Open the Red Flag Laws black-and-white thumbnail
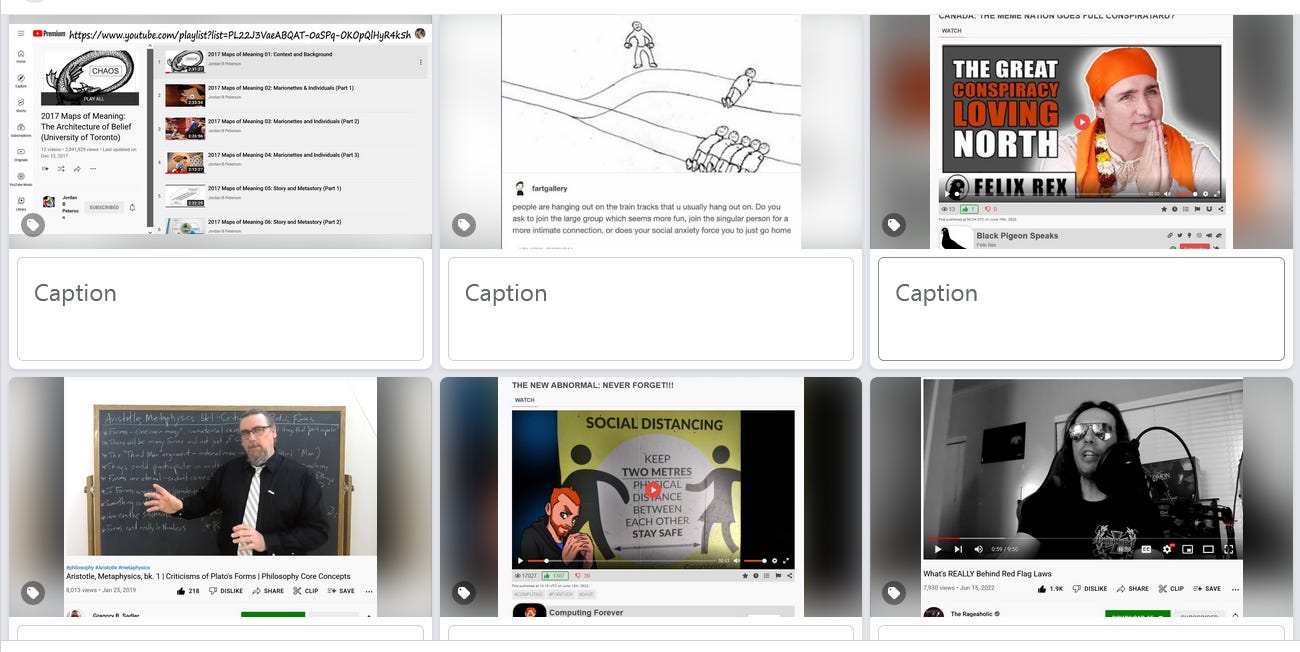The height and width of the screenshot is (652, 1300). coord(1081,497)
